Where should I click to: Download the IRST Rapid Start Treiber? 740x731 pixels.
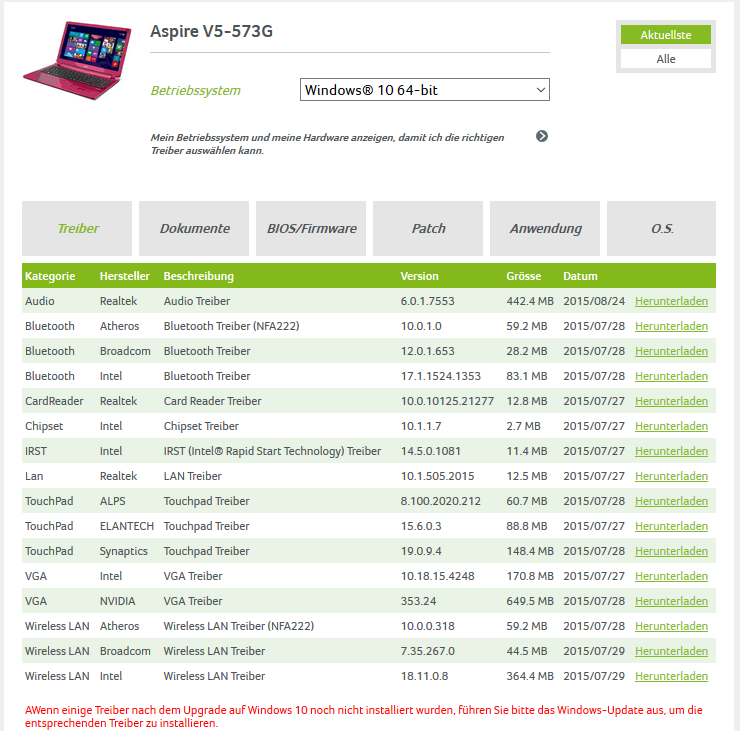(x=671, y=451)
